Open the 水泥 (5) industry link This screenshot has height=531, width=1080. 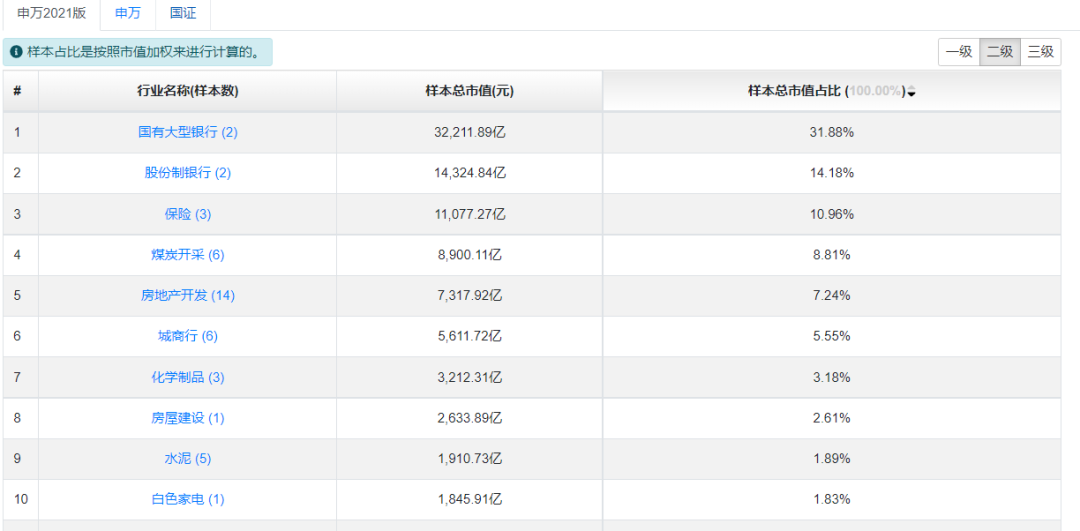[188, 459]
